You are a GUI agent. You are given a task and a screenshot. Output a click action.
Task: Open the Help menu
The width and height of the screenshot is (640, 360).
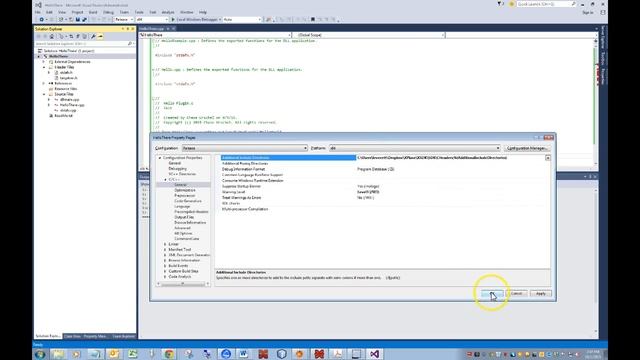pos(202,12)
